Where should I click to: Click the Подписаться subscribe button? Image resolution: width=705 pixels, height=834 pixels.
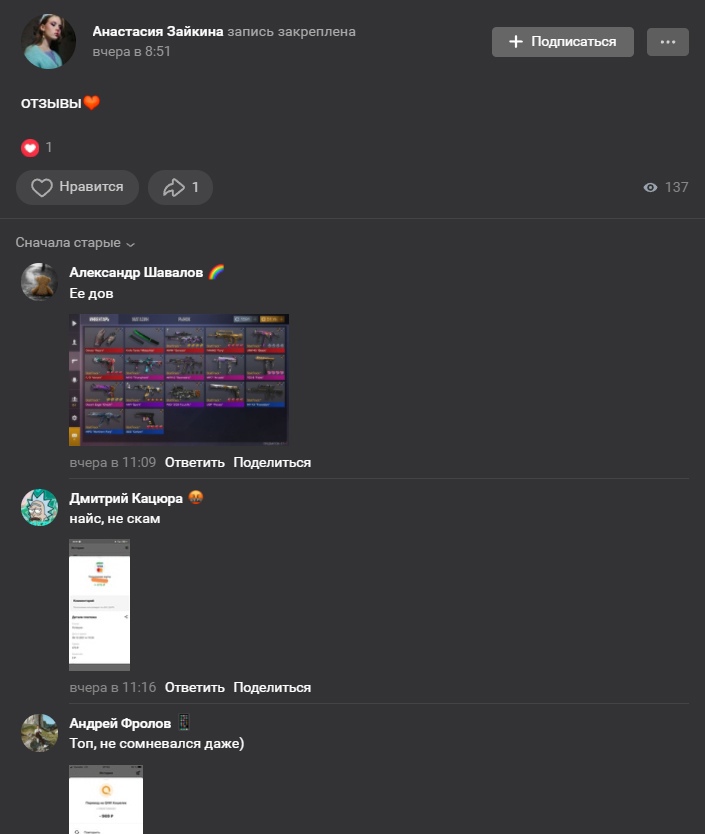click(x=562, y=42)
